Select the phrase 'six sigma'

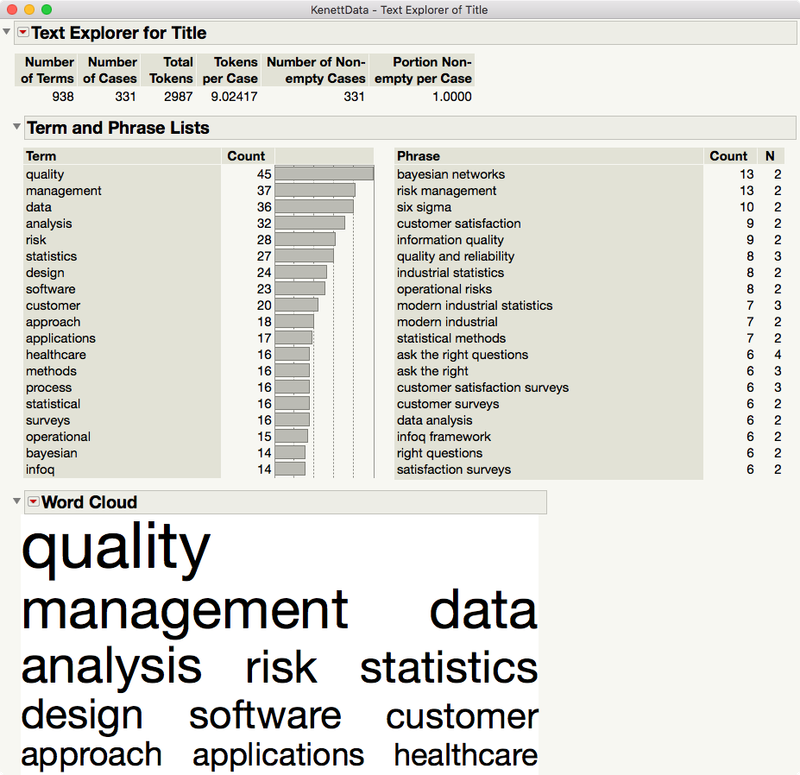(x=424, y=207)
